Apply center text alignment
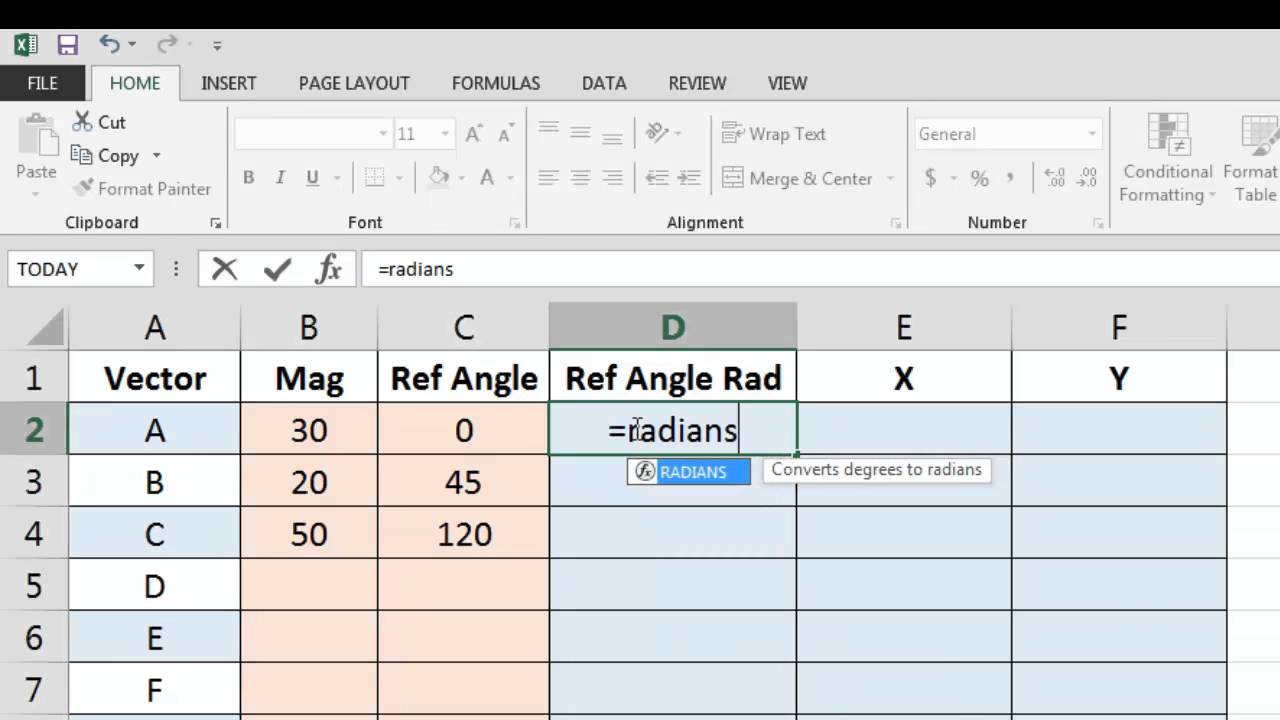Screen dimensions: 1280x720 point(580,178)
